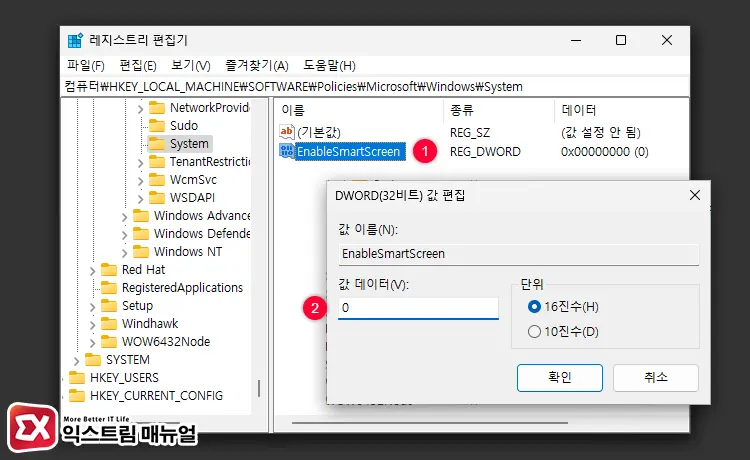The image size is (750, 460).
Task: Click the System folder icon
Action: click(157, 143)
